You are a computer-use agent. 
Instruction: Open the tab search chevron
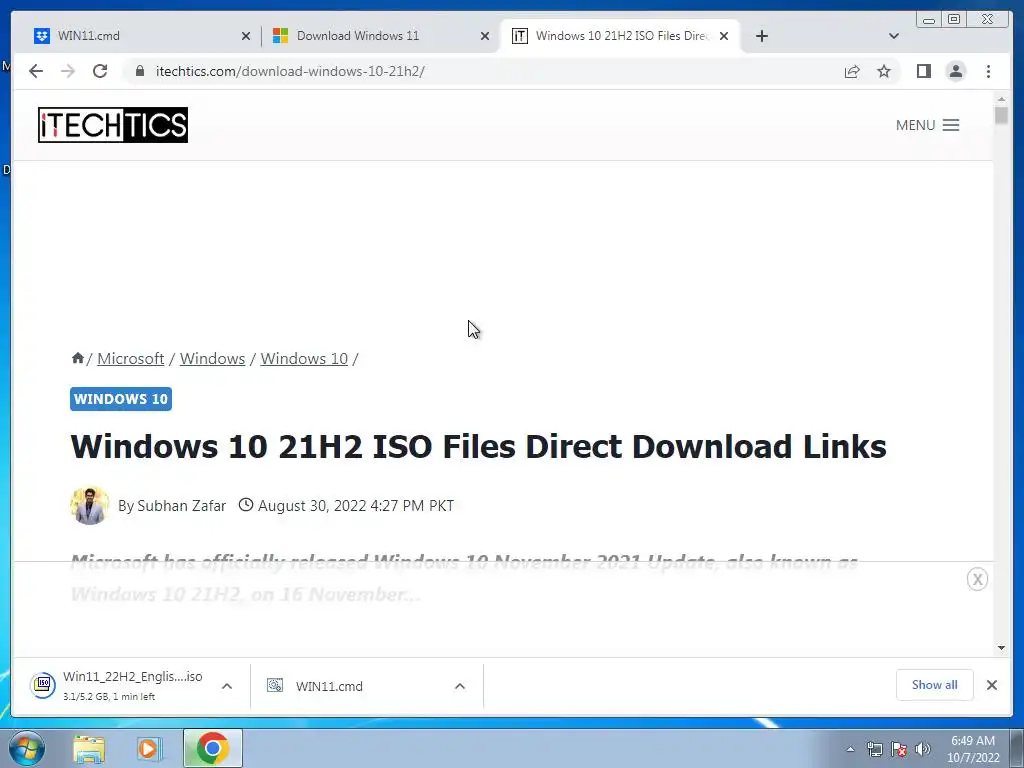(893, 36)
